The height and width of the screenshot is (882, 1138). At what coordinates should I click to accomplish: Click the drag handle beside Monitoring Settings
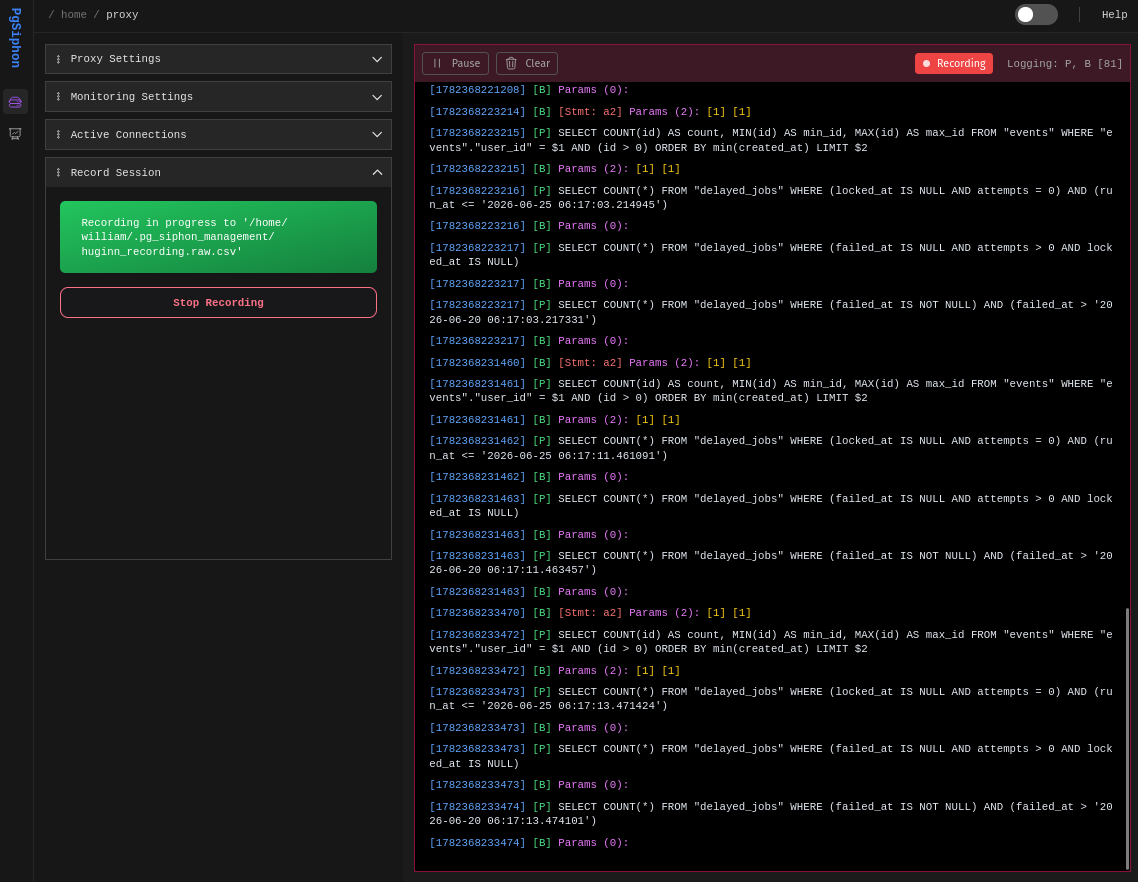(59, 97)
